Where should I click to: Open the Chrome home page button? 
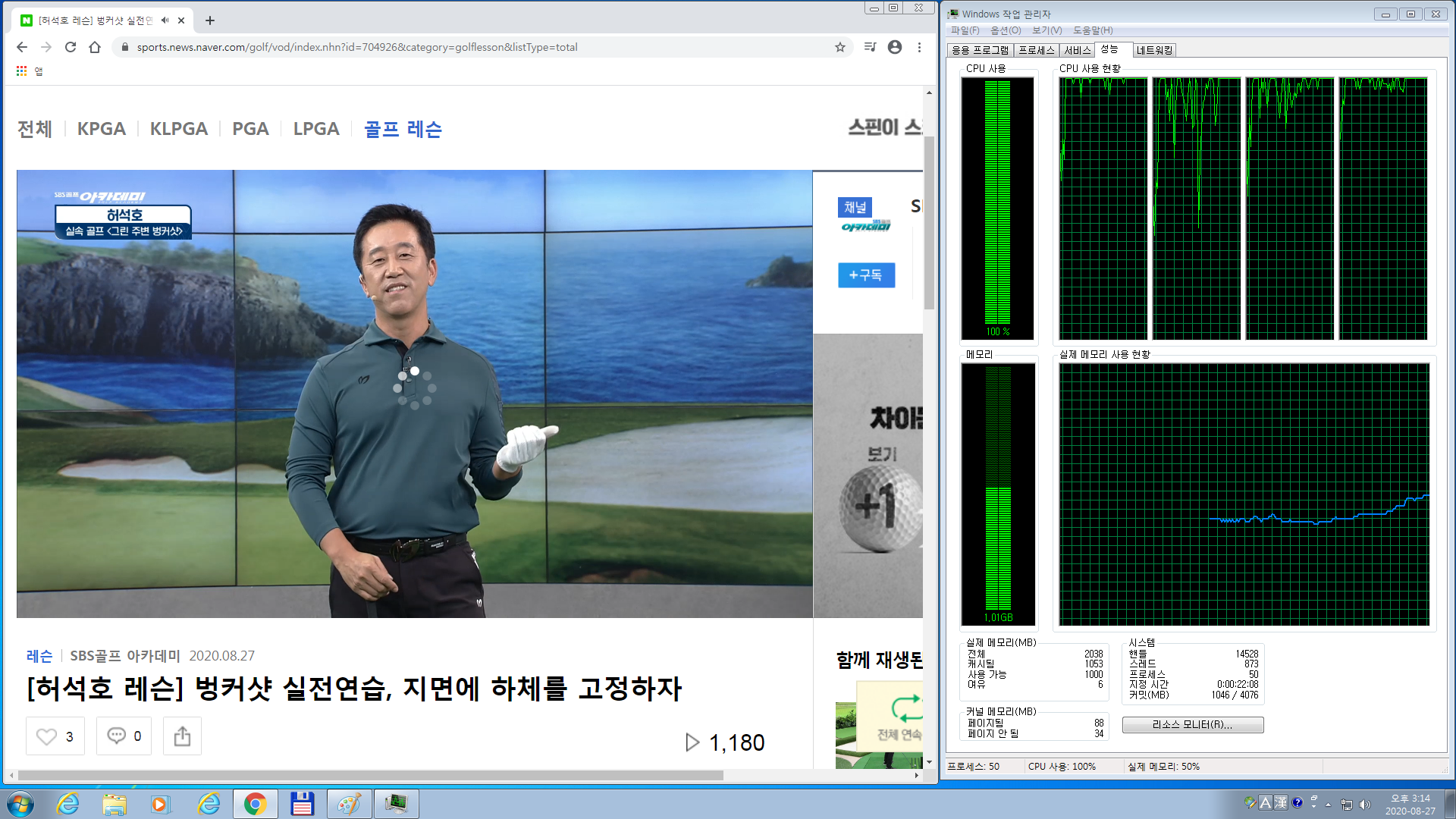point(95,47)
